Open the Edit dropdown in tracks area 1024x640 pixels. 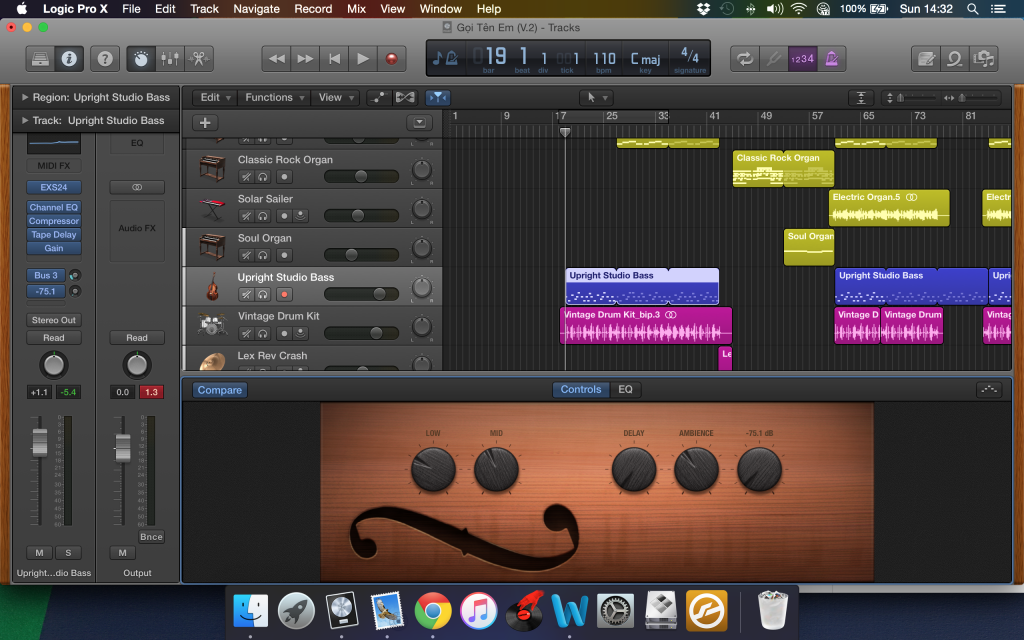(x=215, y=97)
